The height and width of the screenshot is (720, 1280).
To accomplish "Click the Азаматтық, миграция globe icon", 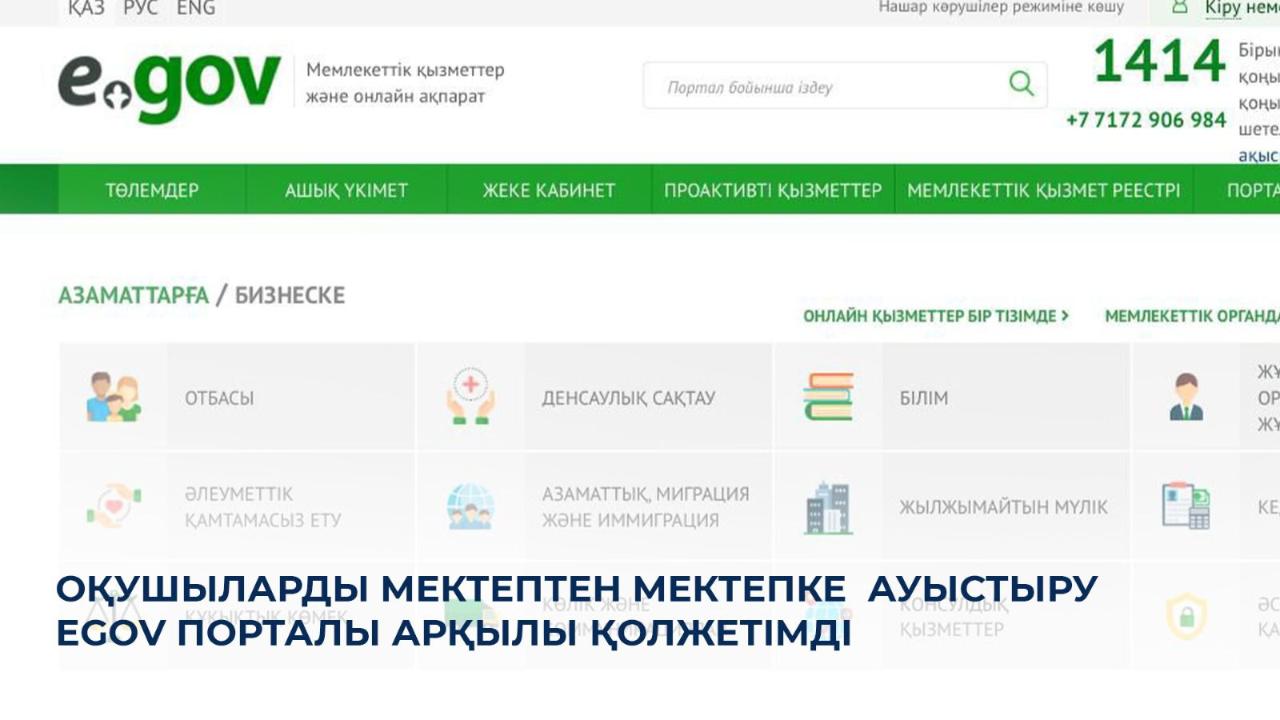I will 470,507.
